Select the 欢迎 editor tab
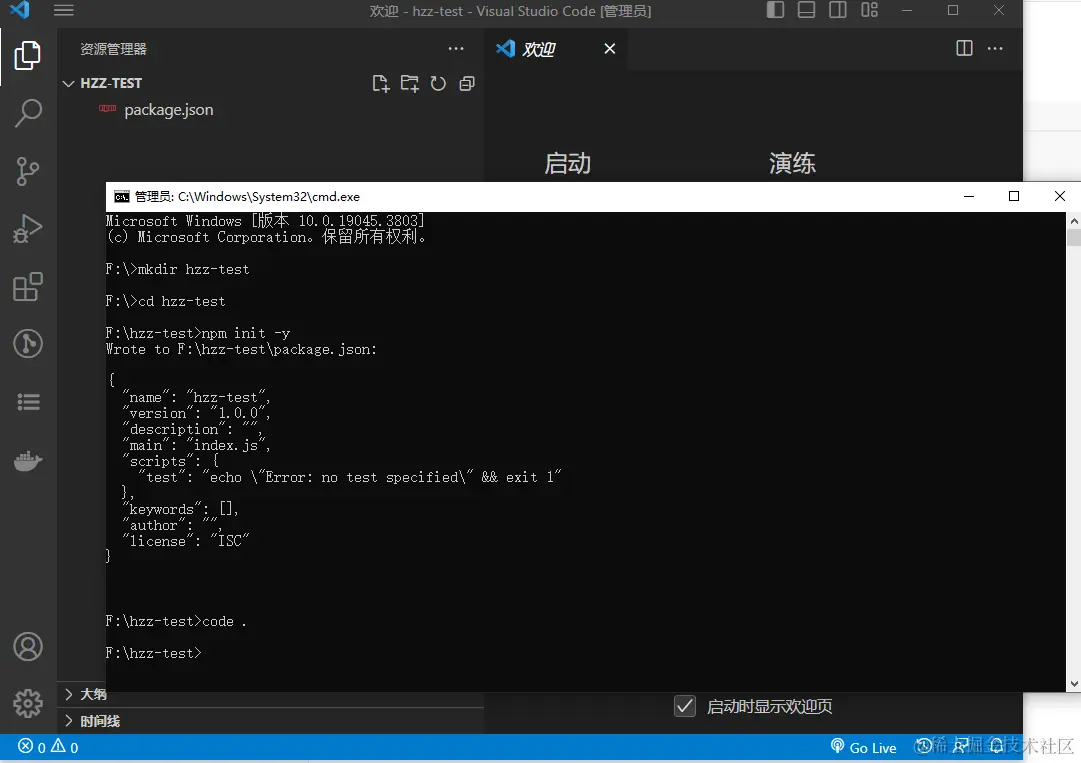 coord(538,50)
